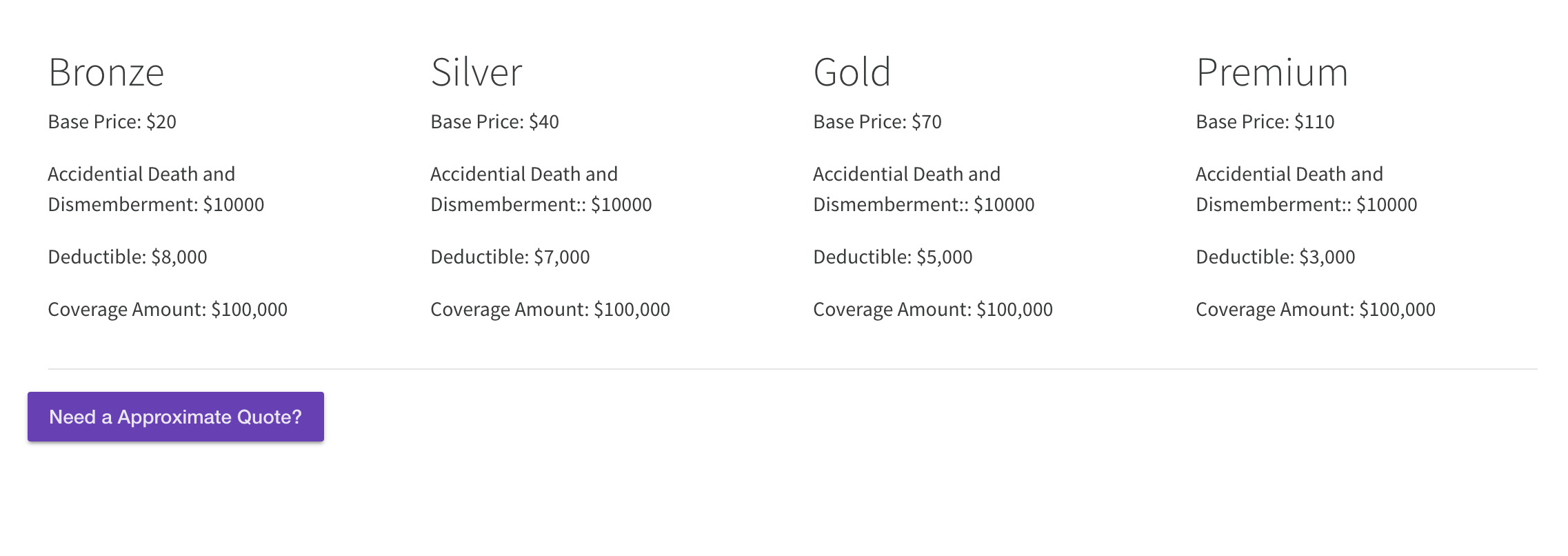1568x556 pixels.
Task: Select the Gold plan heading
Action: pos(852,72)
